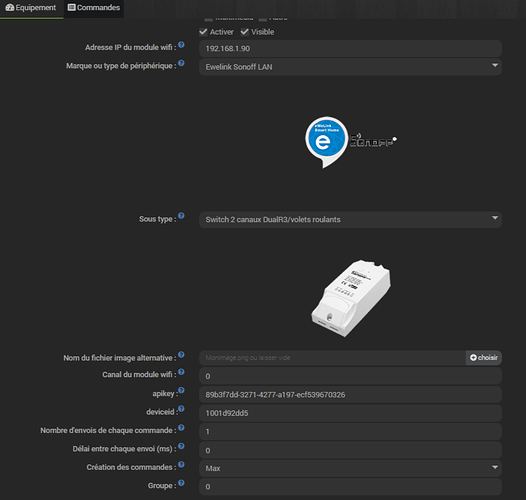The image size is (526, 500).
Task: Click the IP address field showing 192.168.1.90
Action: [350, 49]
